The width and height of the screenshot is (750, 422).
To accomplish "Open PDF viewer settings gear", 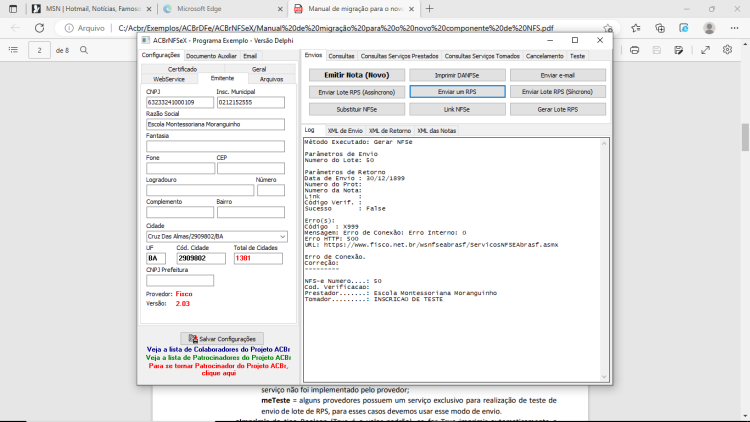I will pyautogui.click(x=728, y=50).
